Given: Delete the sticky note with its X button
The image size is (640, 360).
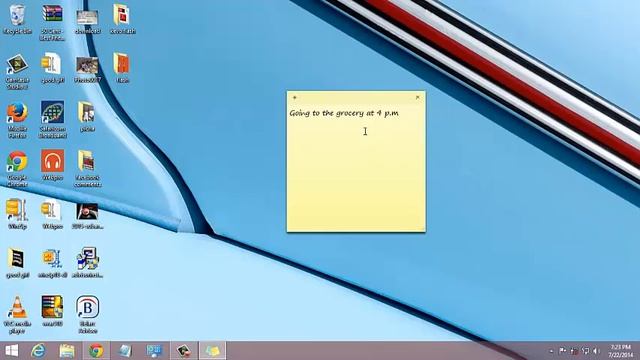Looking at the screenshot, I should (x=417, y=98).
